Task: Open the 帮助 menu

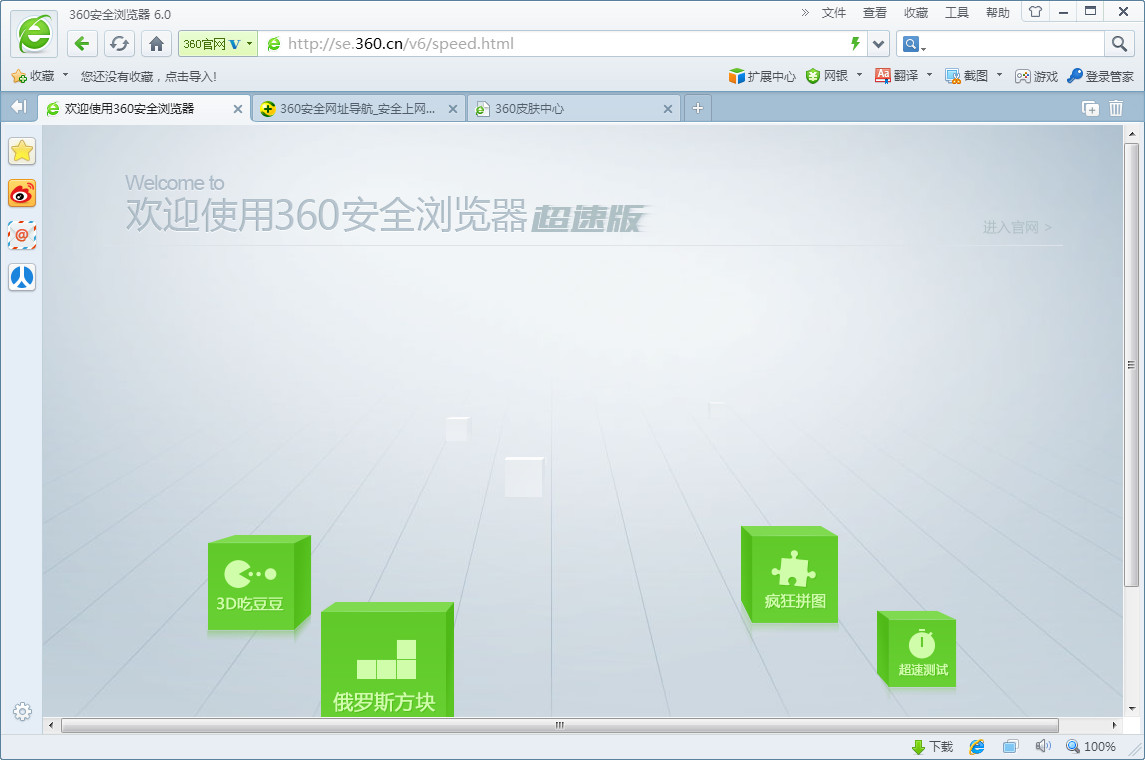Action: tap(997, 12)
